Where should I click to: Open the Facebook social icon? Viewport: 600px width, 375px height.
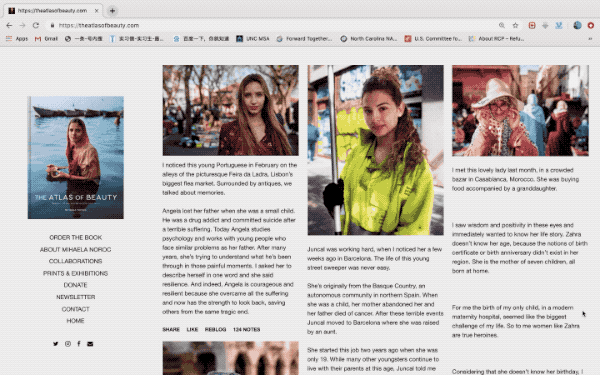[79, 344]
